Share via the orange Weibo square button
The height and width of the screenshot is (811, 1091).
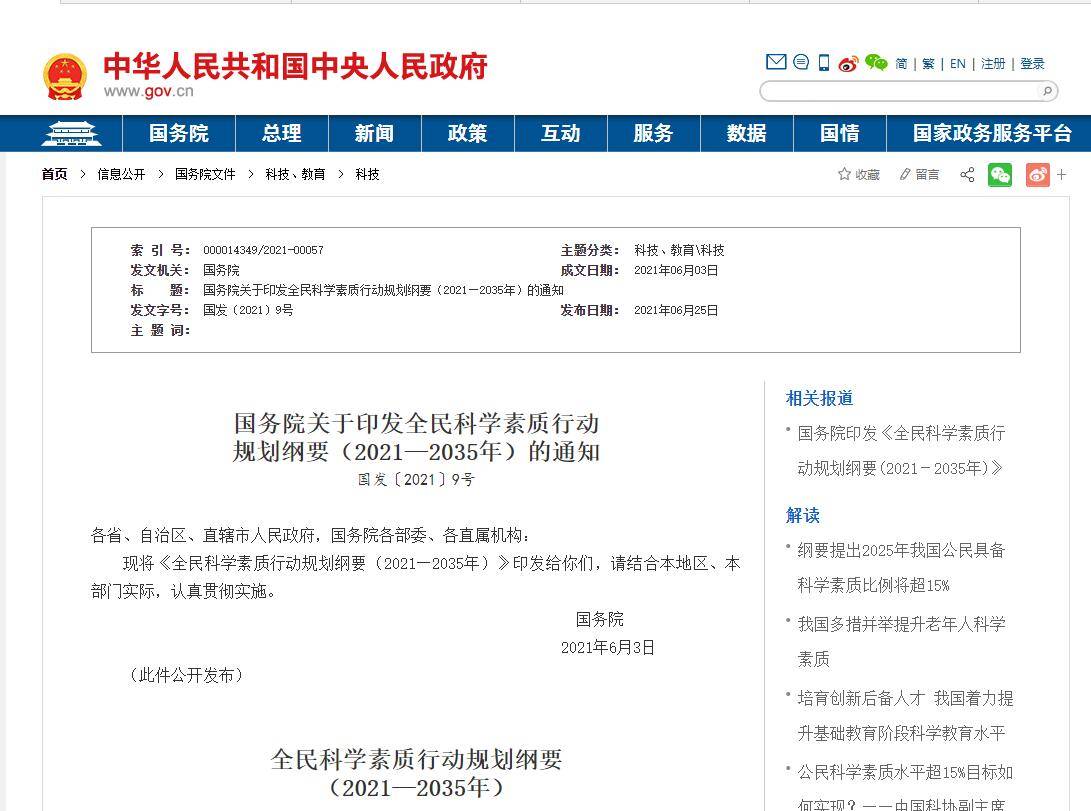pyautogui.click(x=1037, y=175)
